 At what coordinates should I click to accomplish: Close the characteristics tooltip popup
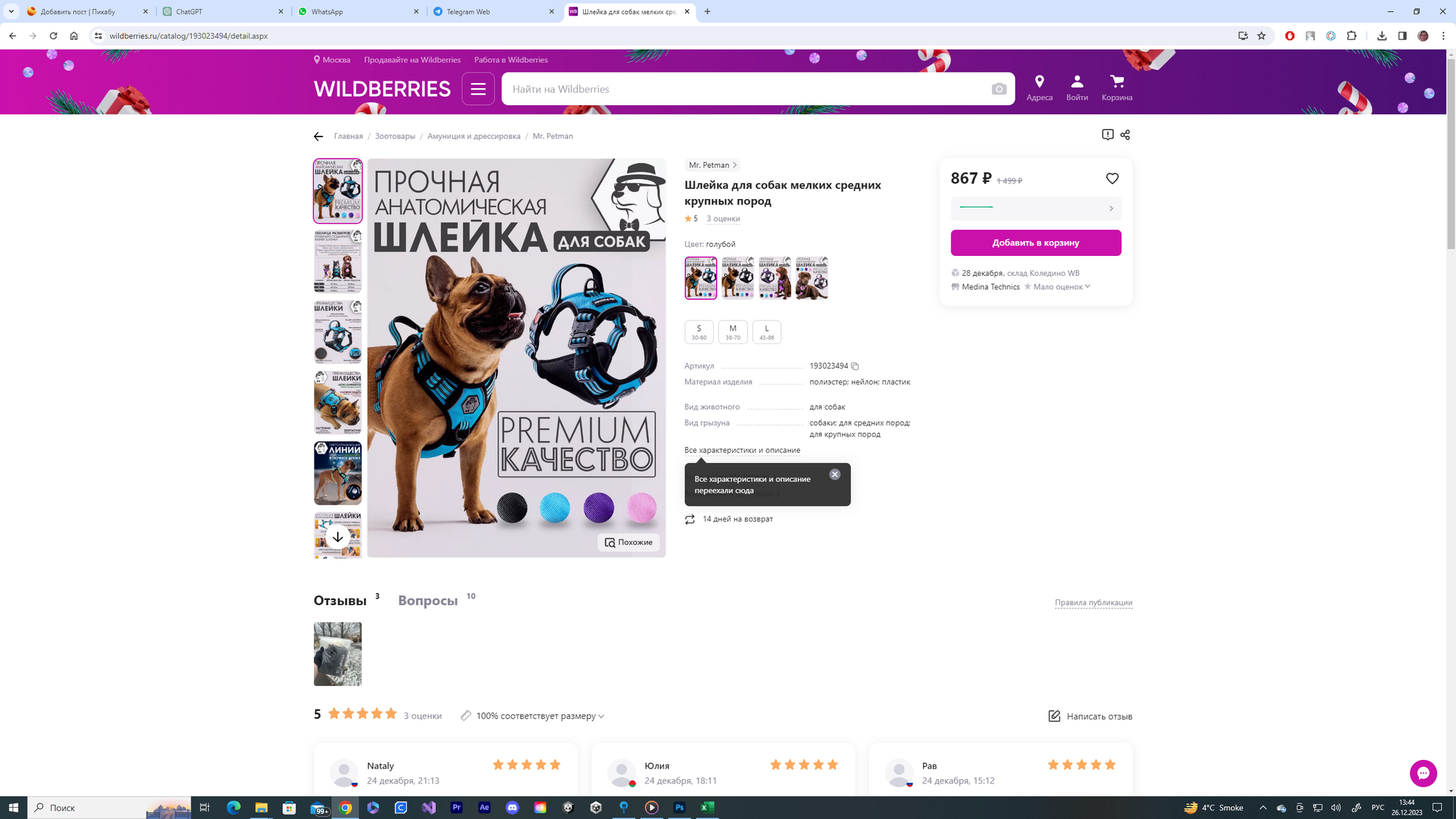[835, 474]
